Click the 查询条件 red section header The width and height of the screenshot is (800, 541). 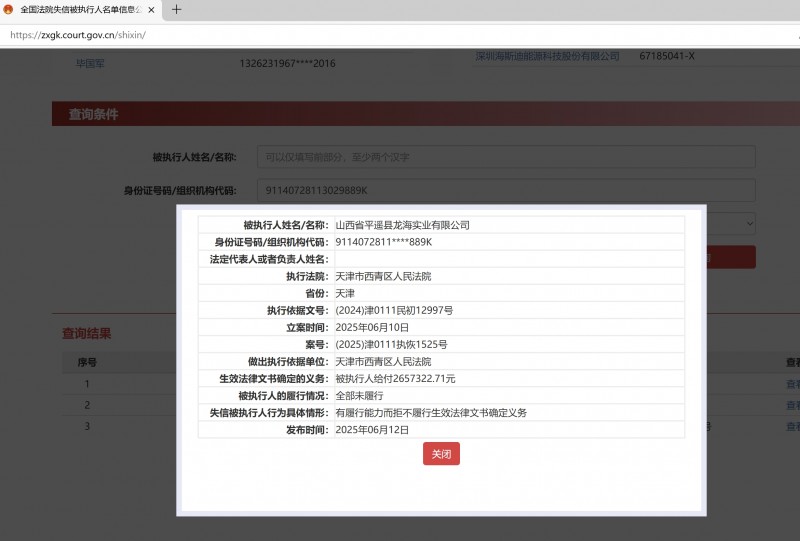point(93,114)
